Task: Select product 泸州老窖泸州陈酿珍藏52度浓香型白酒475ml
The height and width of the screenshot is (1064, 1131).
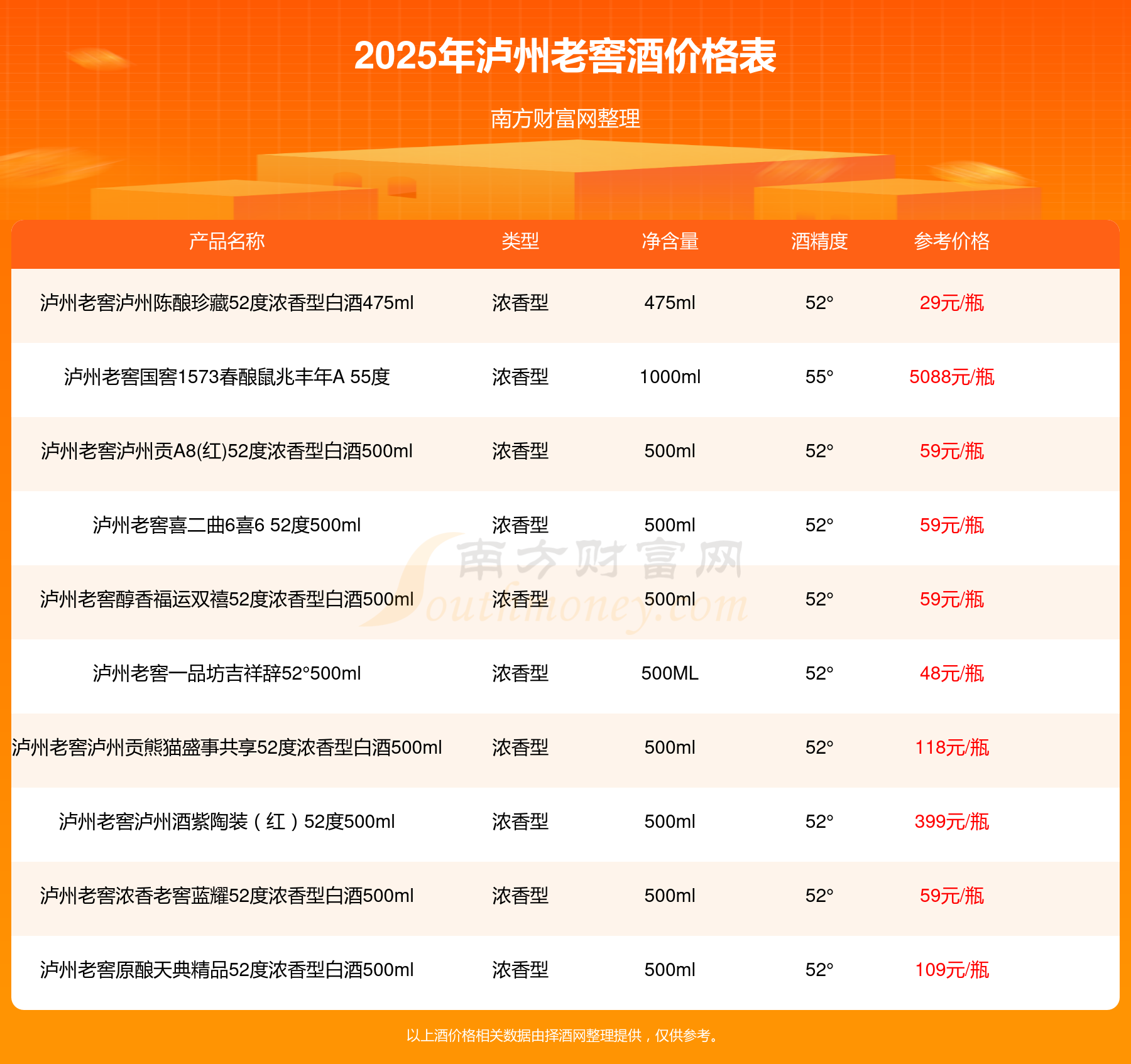Action: pyautogui.click(x=227, y=303)
